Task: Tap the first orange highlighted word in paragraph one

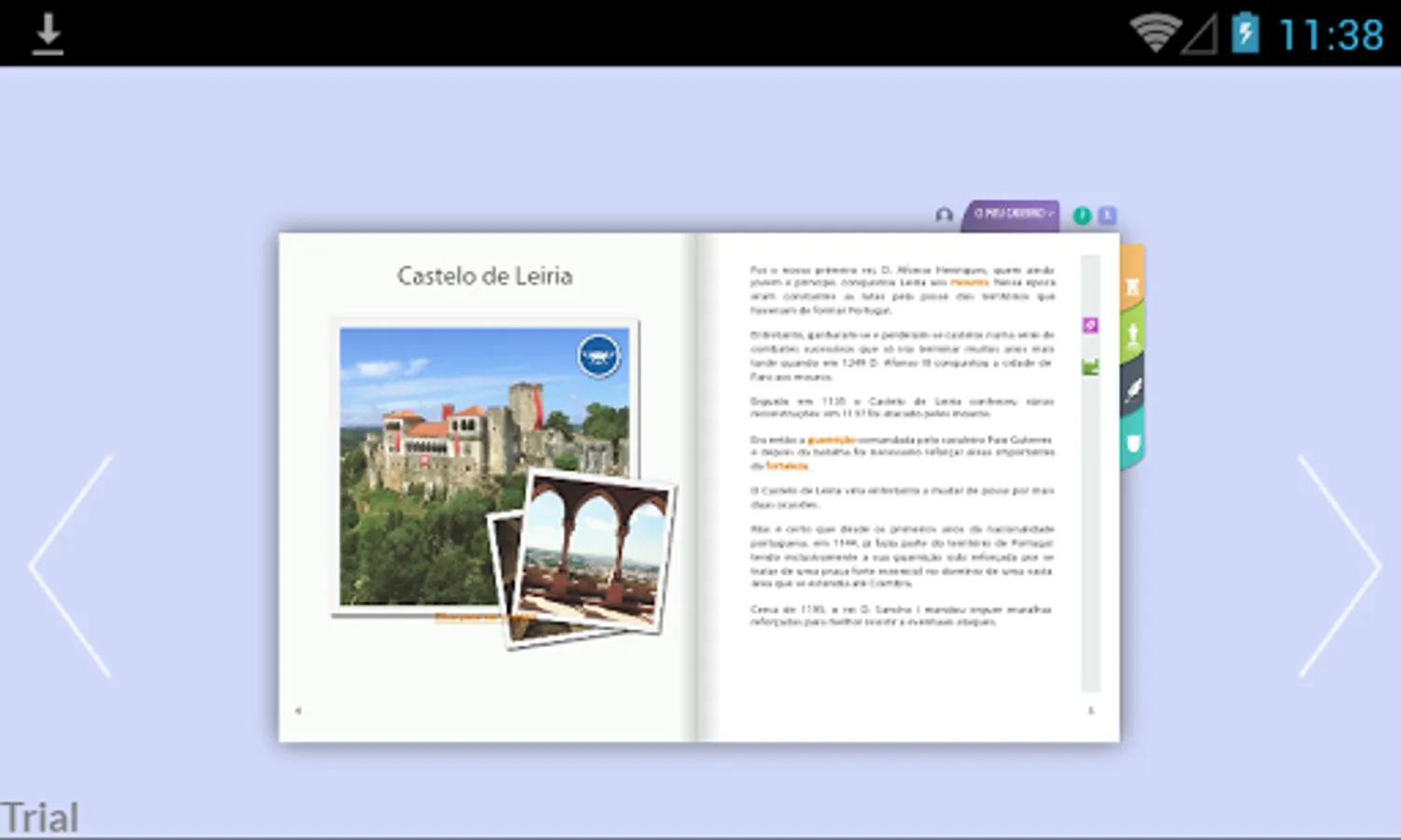Action: point(970,282)
